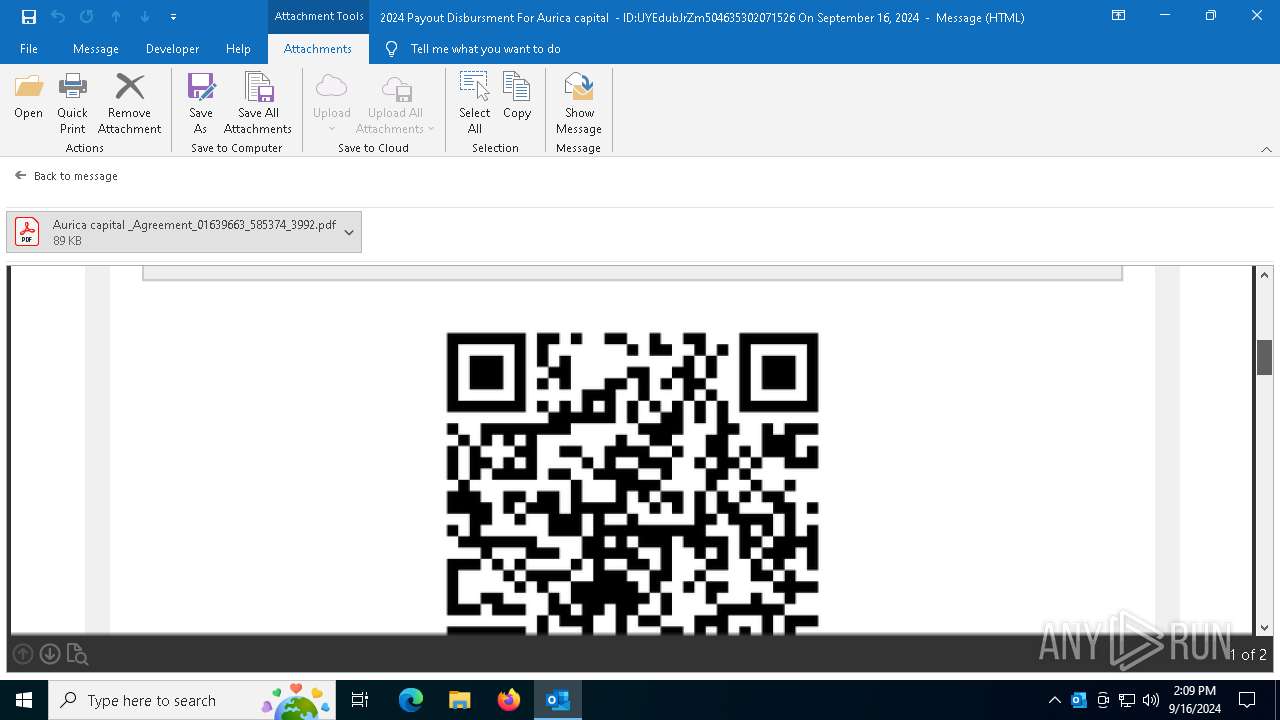Click the Previous Item up arrow

[x=116, y=17]
